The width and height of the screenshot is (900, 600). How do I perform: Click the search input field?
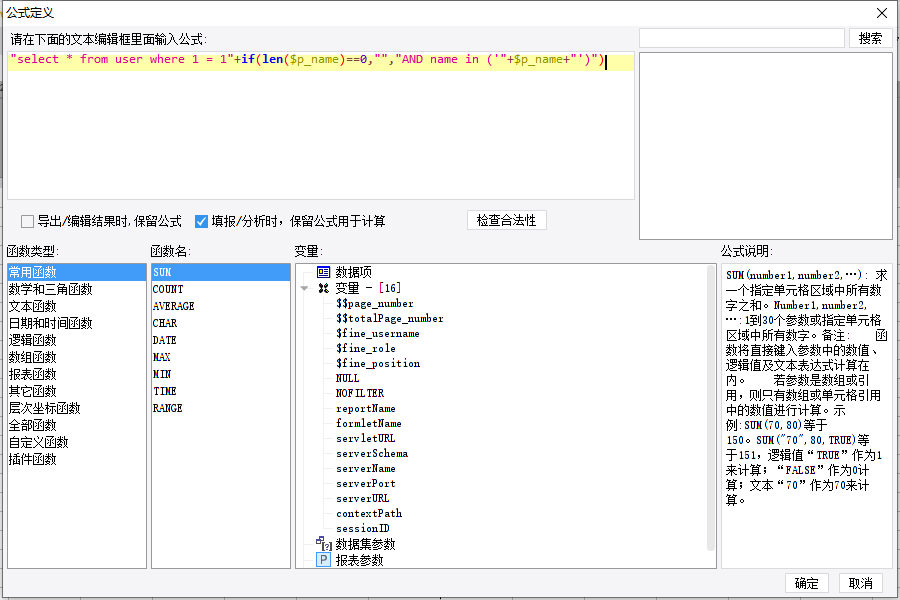tap(742, 38)
